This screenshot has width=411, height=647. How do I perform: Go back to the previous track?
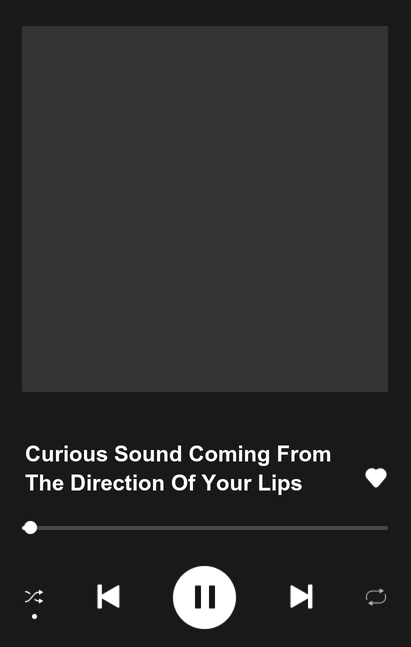[x=109, y=596]
